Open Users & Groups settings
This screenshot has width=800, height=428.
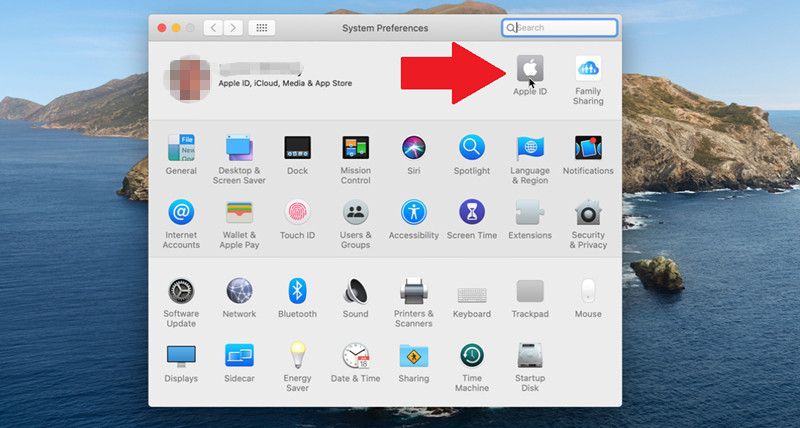tap(356, 212)
